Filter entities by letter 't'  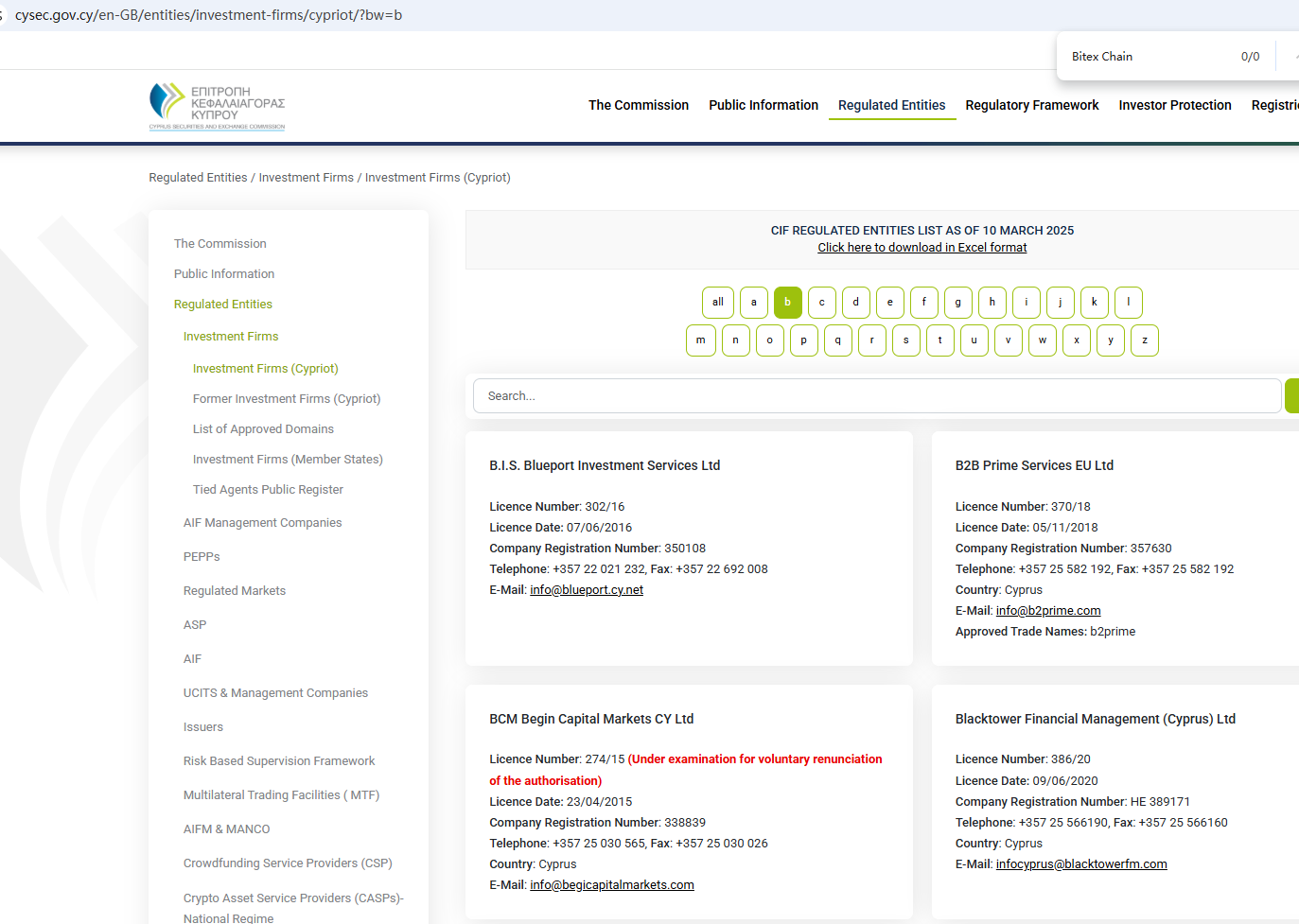(x=940, y=340)
